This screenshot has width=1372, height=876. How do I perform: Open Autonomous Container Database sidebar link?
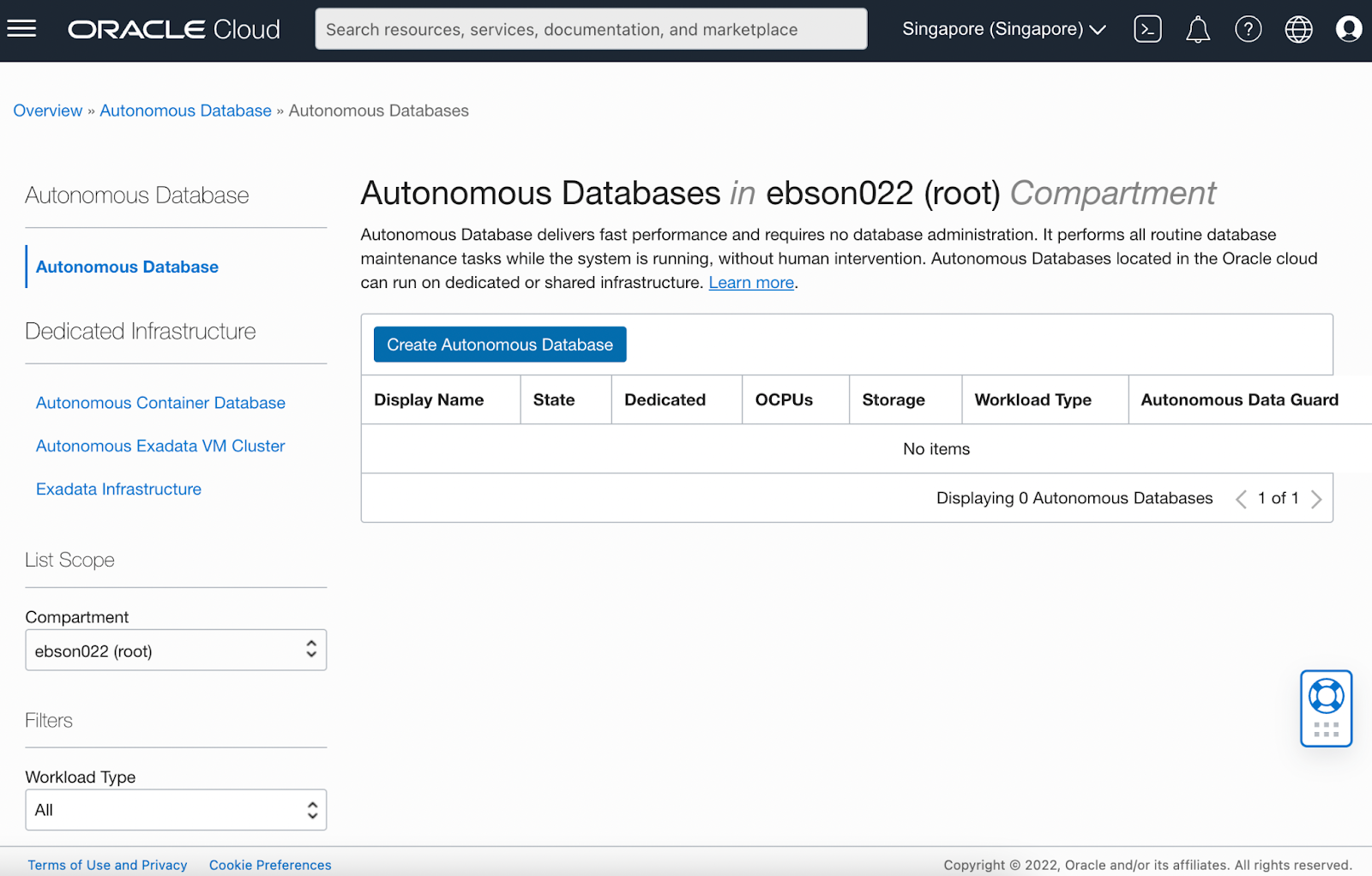(160, 403)
